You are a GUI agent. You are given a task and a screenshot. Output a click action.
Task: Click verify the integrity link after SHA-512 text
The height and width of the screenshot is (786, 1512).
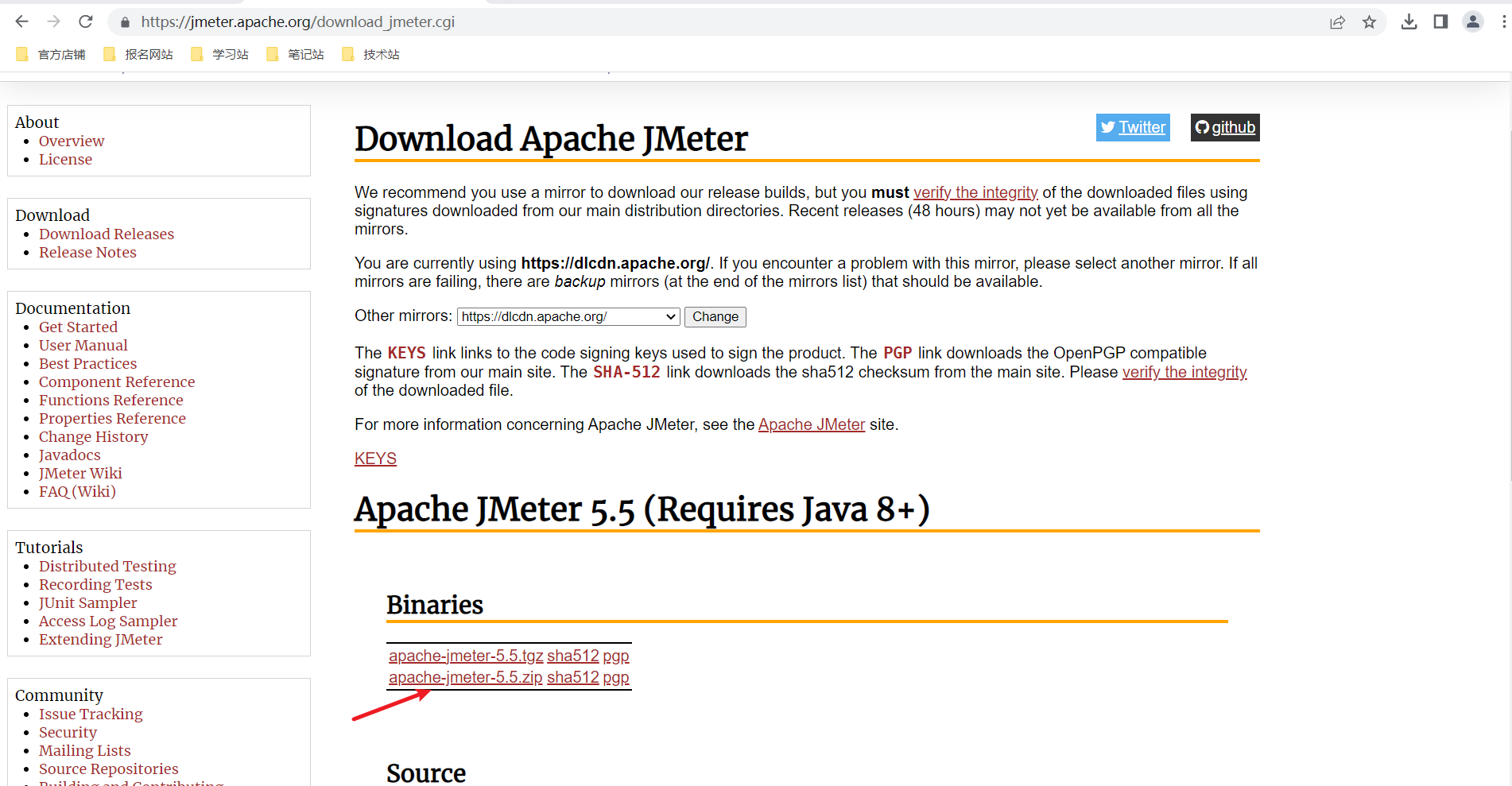coord(1184,372)
